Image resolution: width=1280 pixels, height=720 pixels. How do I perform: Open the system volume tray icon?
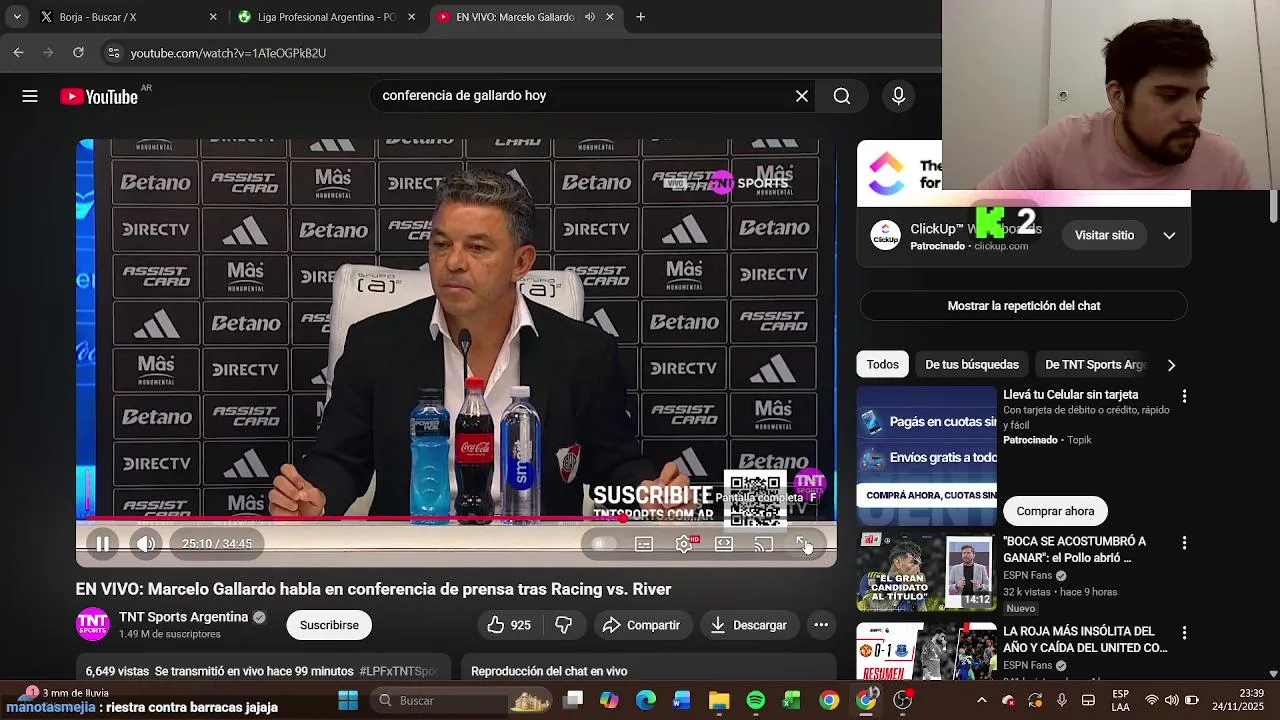(1171, 700)
